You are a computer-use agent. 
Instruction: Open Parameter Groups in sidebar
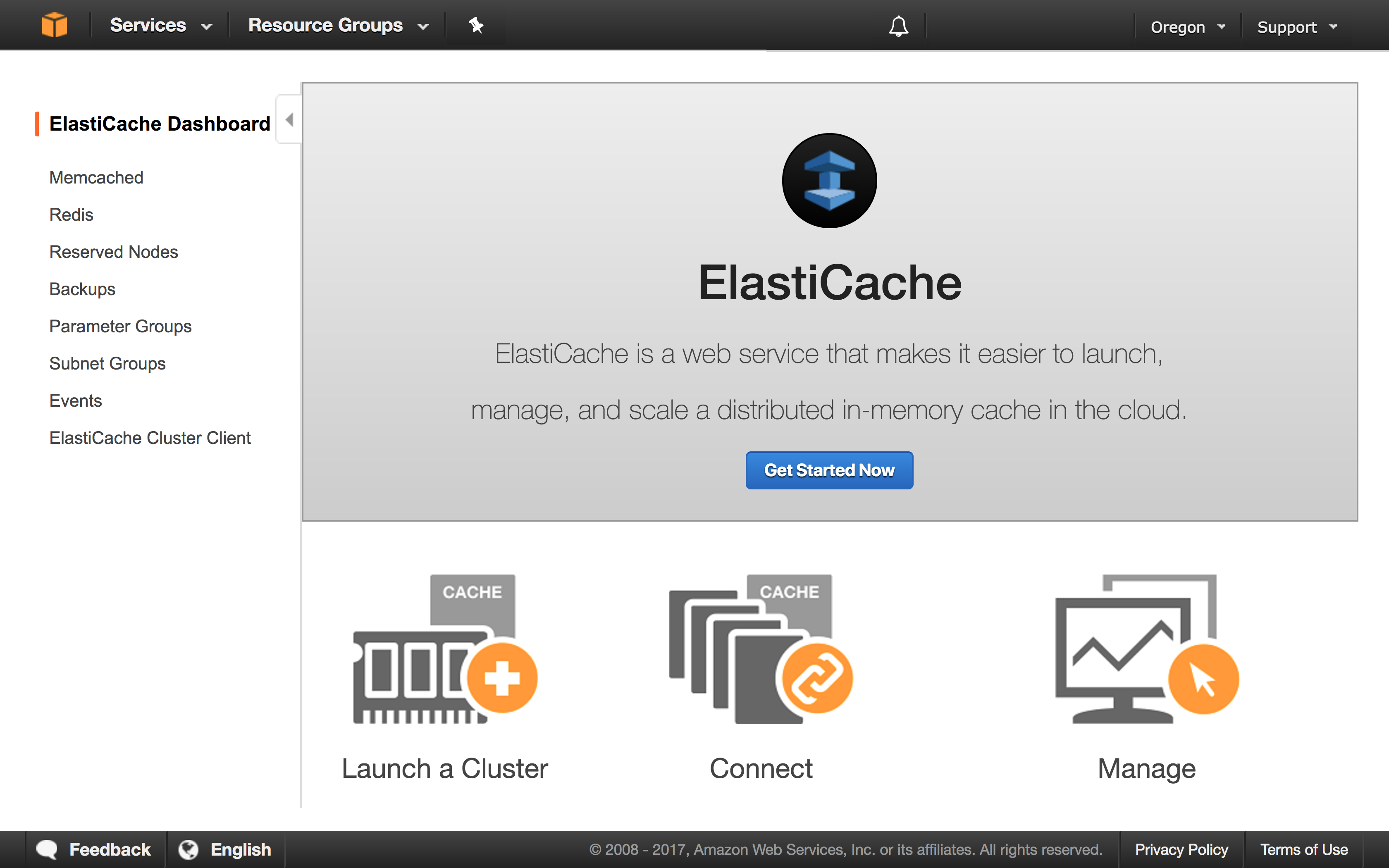pyautogui.click(x=121, y=327)
